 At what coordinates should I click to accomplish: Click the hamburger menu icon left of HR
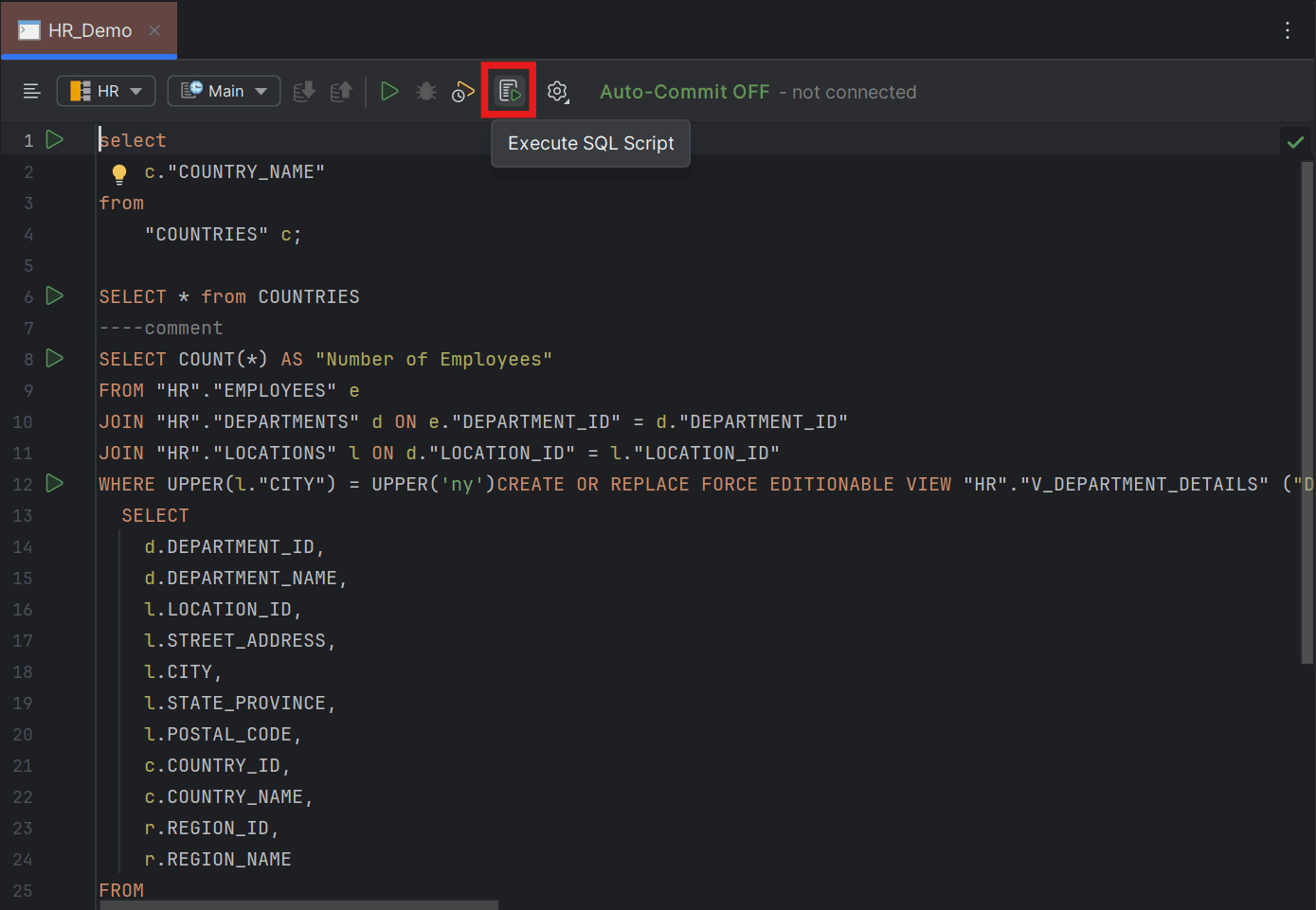(31, 91)
